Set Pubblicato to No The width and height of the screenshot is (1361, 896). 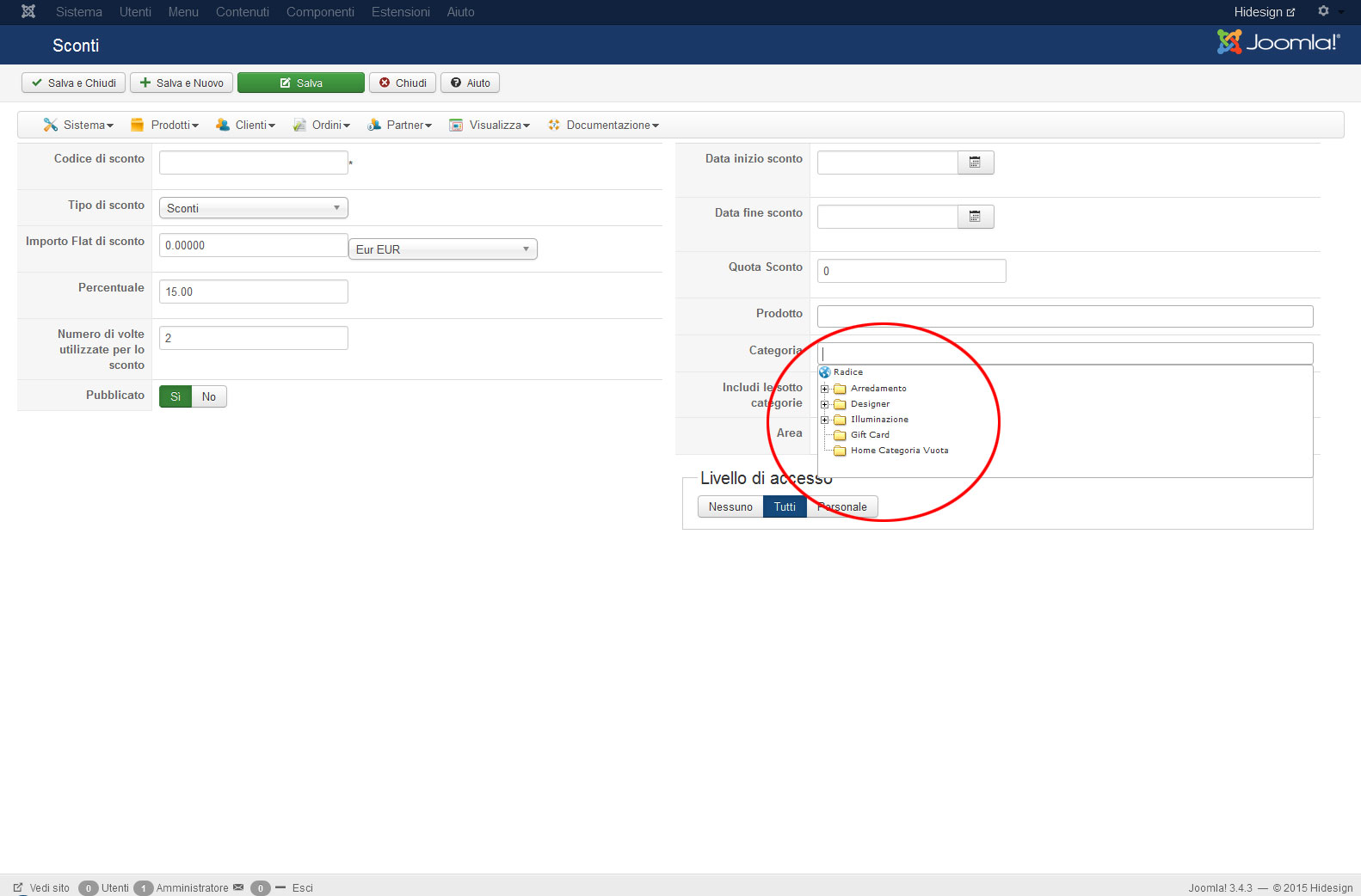pyautogui.click(x=209, y=396)
